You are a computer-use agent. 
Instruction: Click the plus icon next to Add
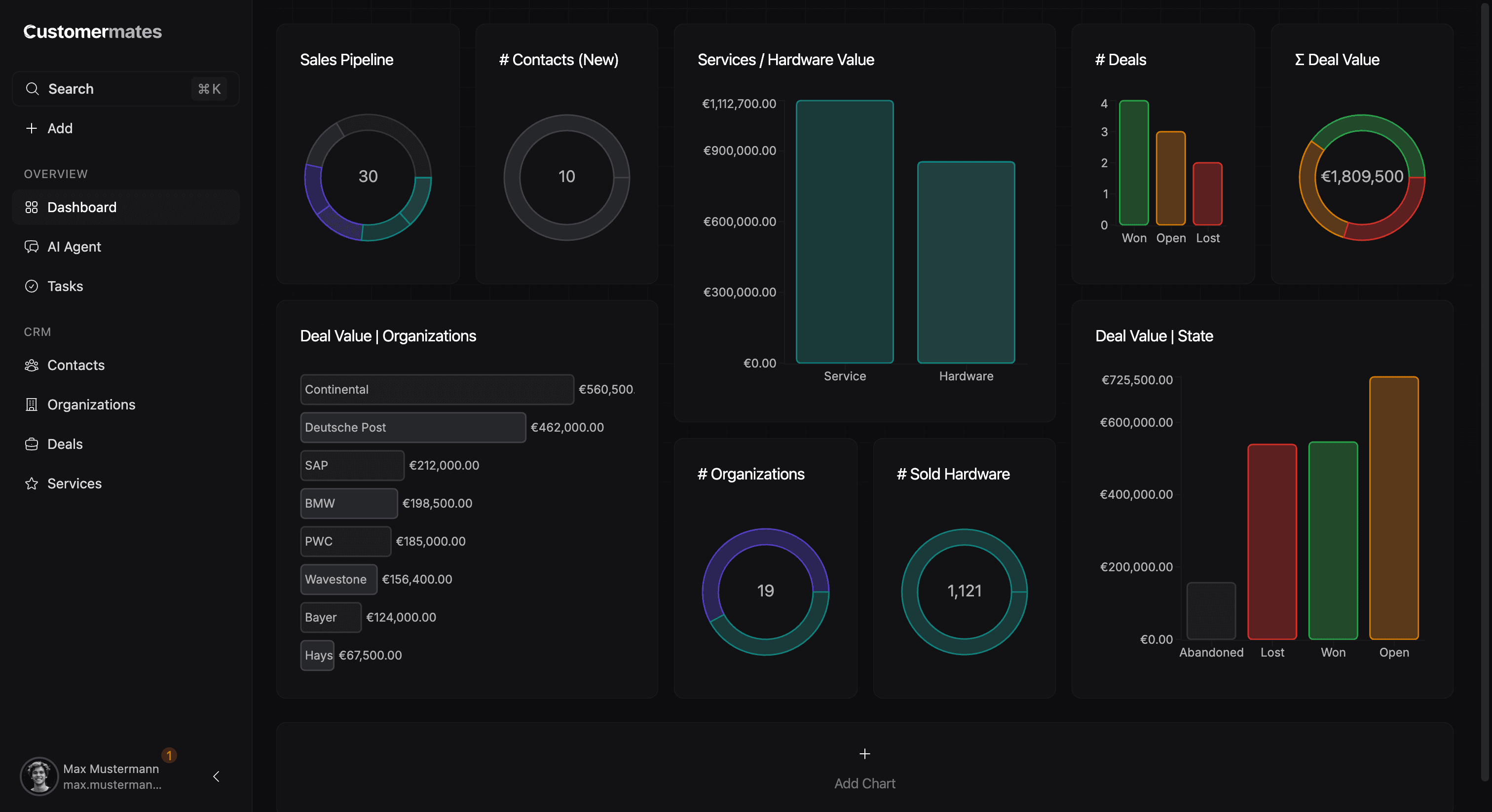[x=32, y=128]
